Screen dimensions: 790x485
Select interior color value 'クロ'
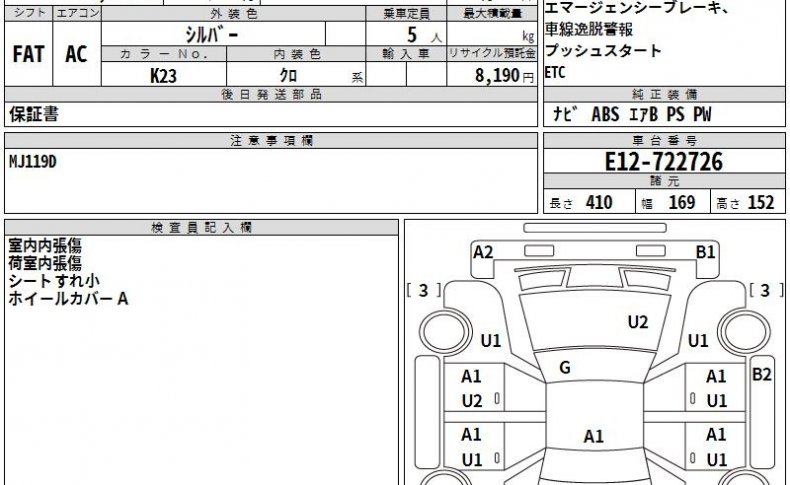pos(288,76)
